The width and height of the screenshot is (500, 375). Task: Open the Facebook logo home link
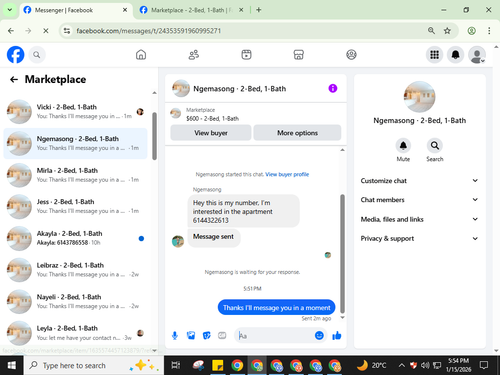click(15, 55)
